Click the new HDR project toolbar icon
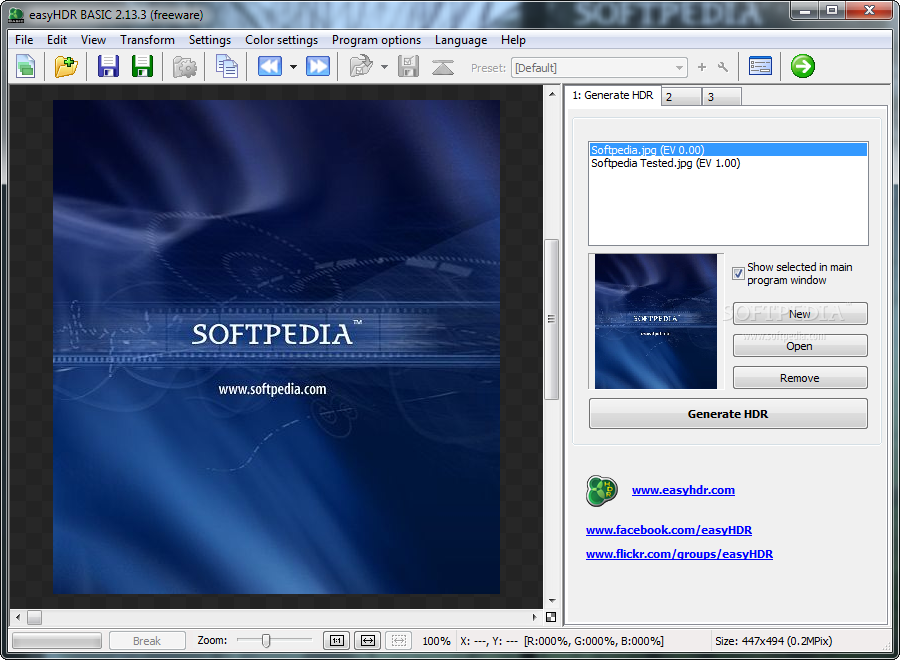The height and width of the screenshot is (660, 900). point(26,67)
